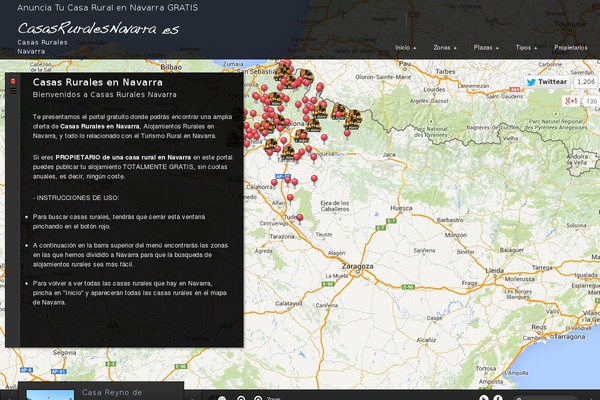Click the Bilbao label on the map

tap(171, 67)
